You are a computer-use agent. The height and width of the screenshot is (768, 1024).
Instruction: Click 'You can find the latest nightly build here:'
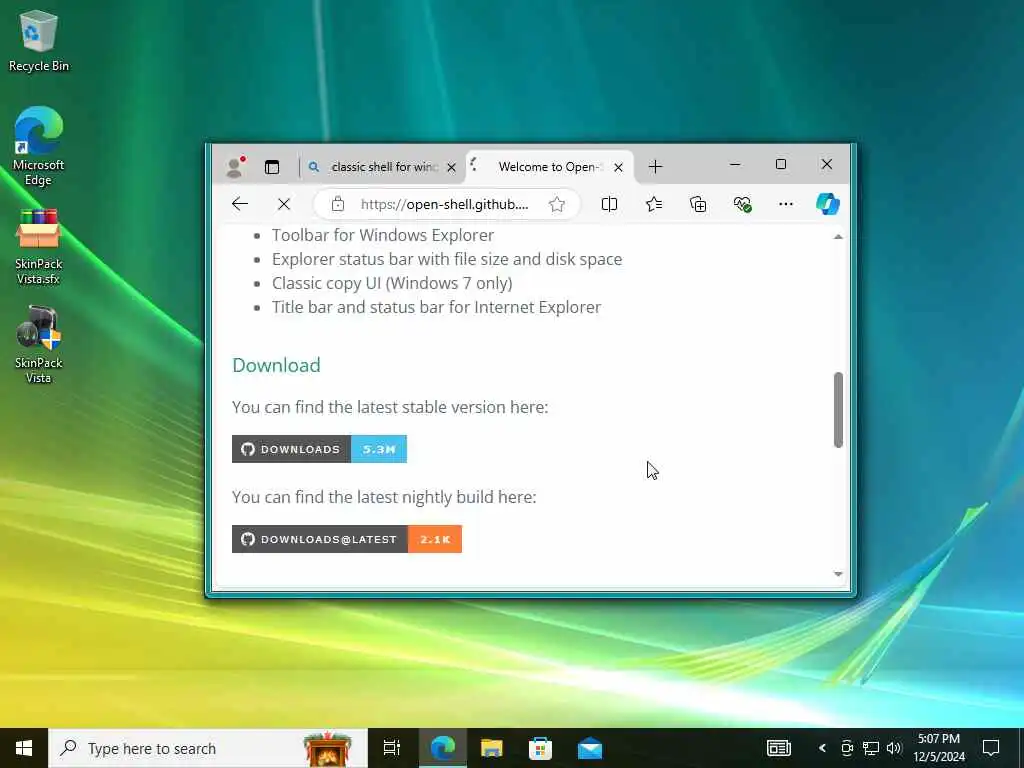(384, 498)
